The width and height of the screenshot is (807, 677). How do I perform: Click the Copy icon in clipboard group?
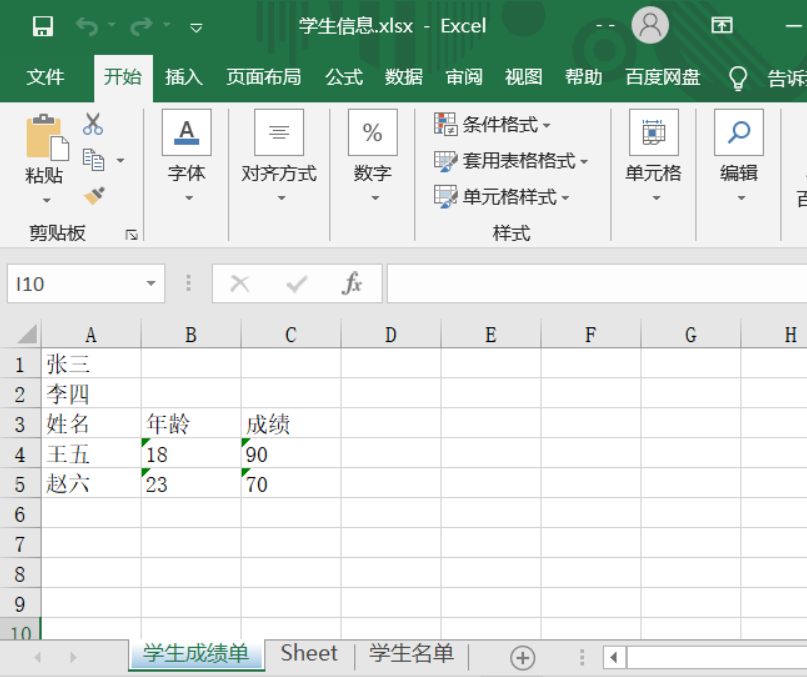pyautogui.click(x=94, y=160)
